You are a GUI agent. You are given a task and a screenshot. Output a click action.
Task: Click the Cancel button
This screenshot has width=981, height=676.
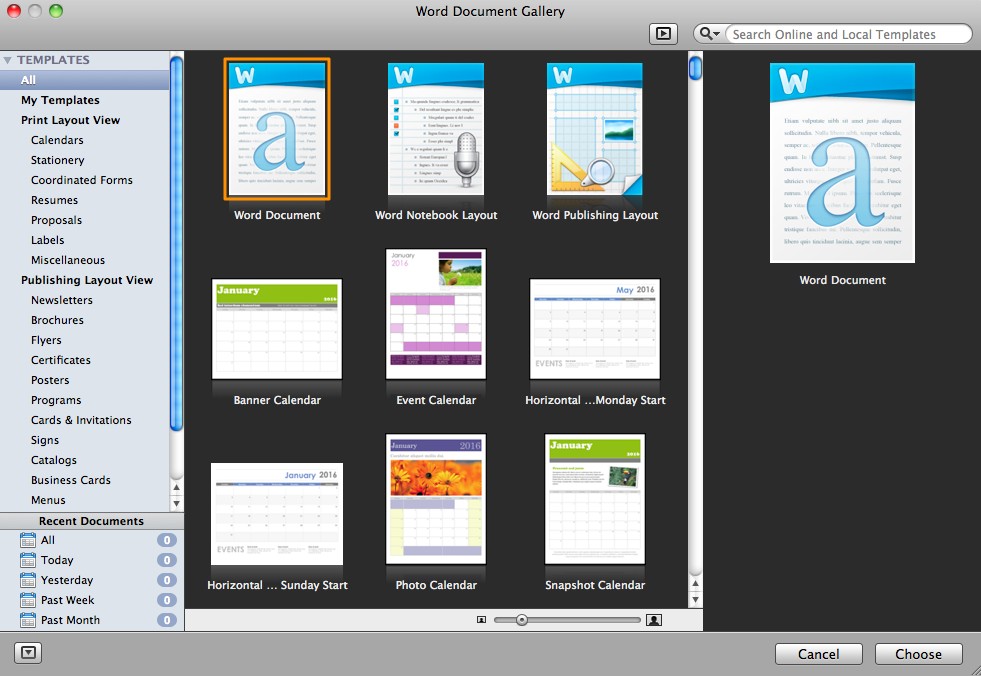point(818,654)
